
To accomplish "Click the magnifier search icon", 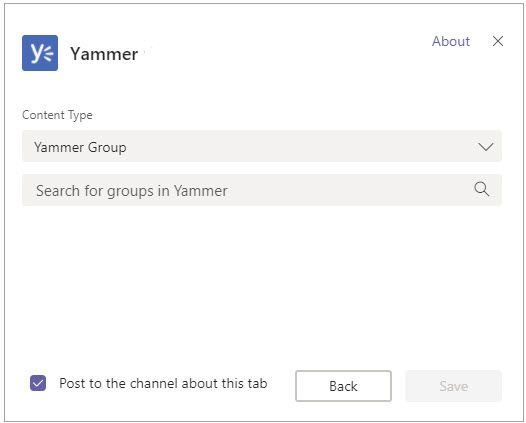I will click(482, 189).
